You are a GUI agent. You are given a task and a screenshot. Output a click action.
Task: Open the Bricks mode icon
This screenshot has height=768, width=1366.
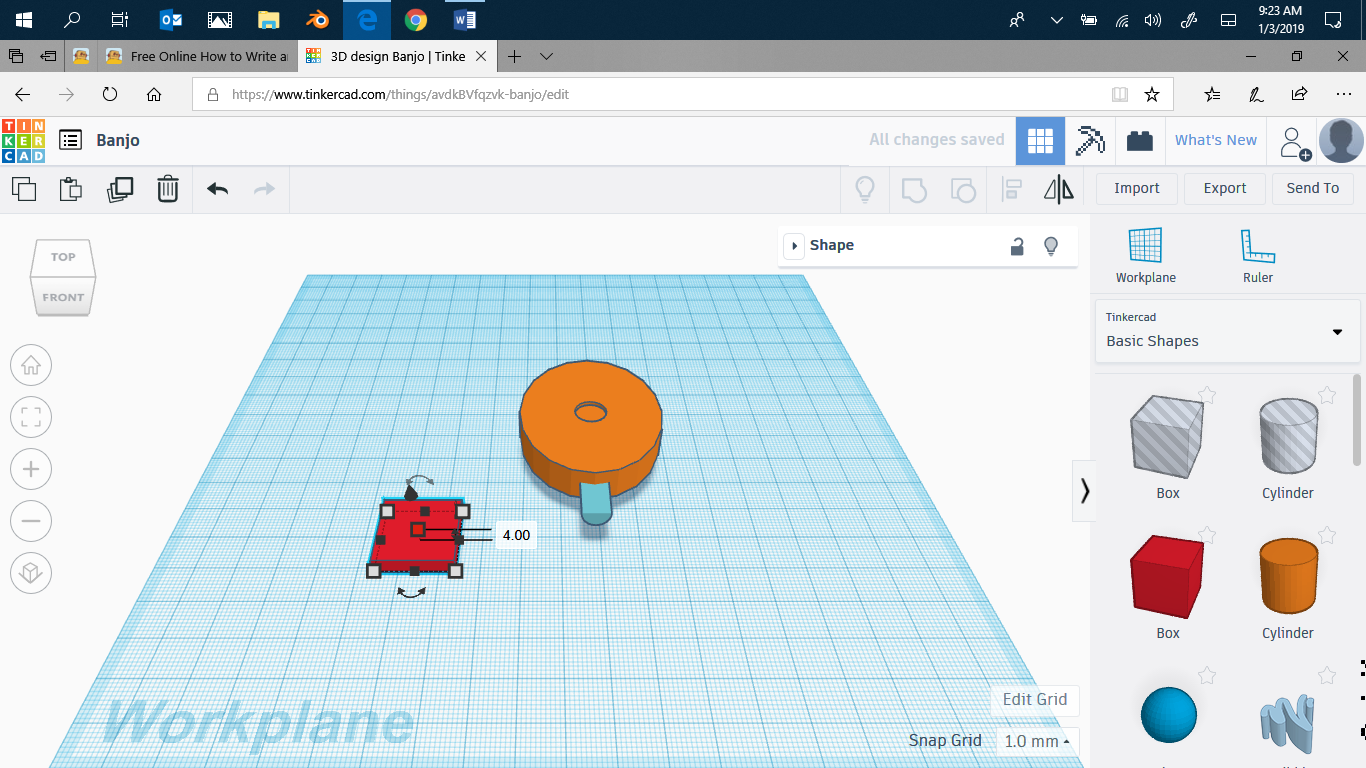[1139, 141]
